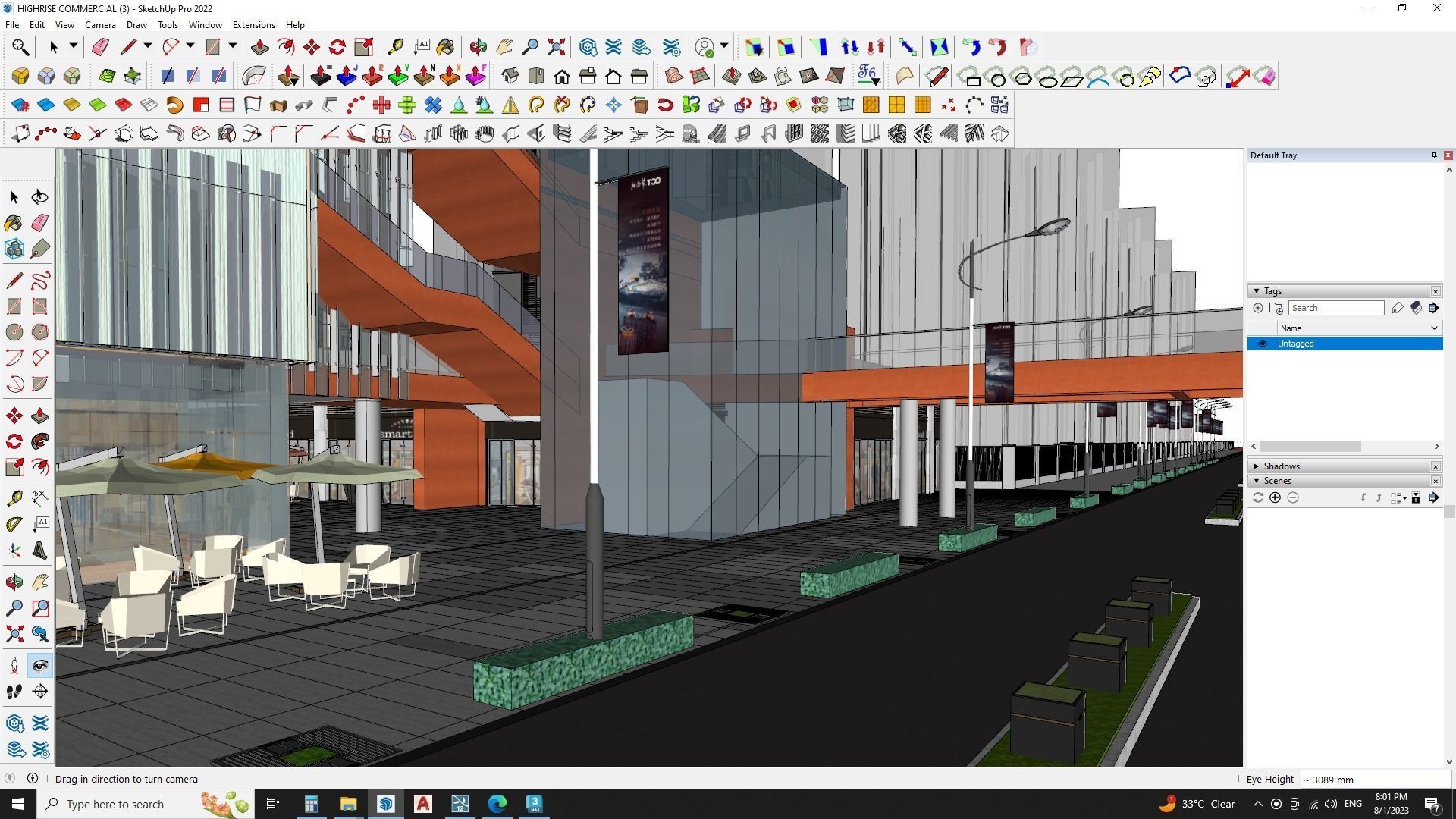
Task: Click Remove Scene minus button
Action: [1293, 497]
